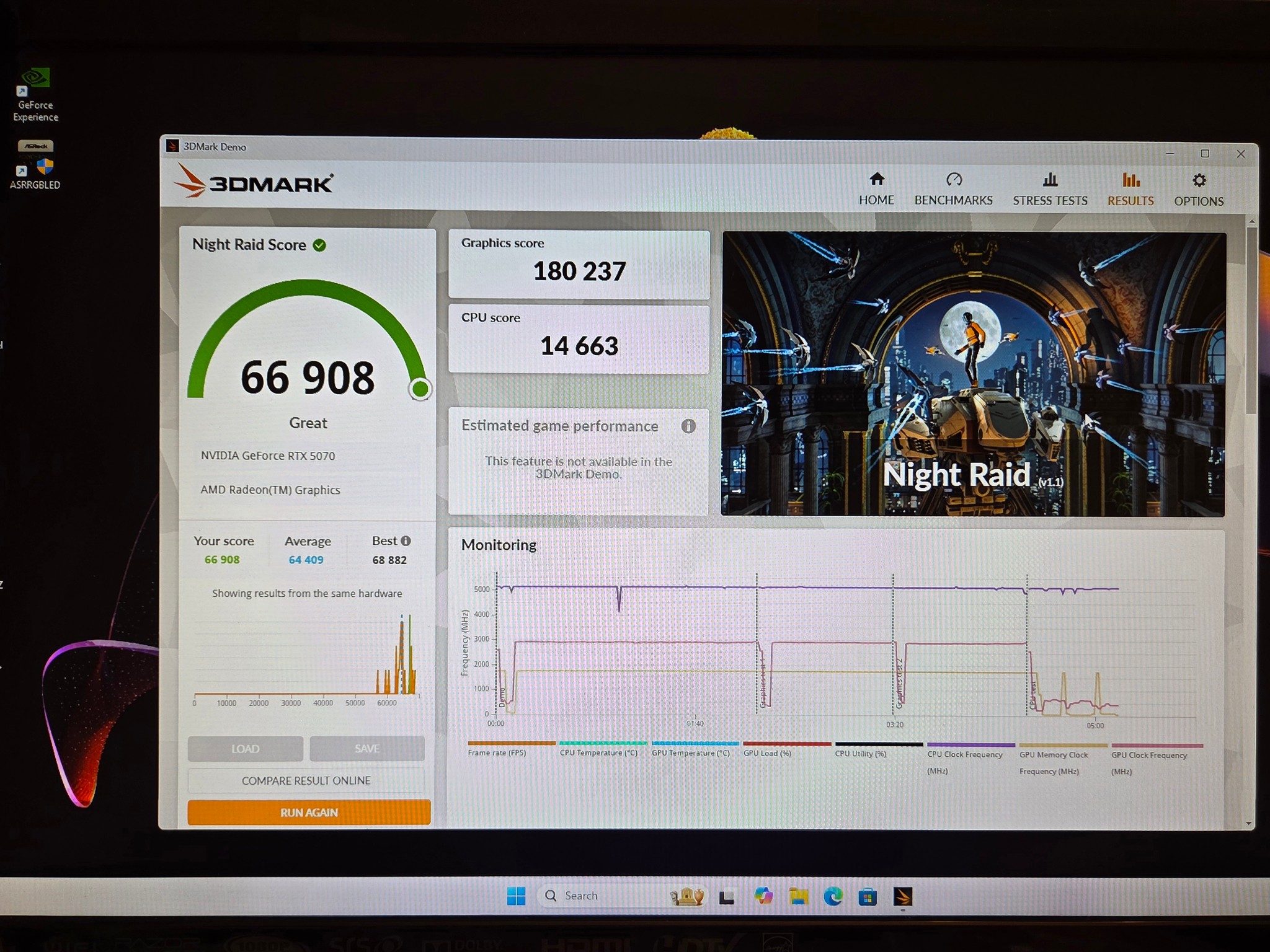
Task: Close the 3DMark Demo window
Action: coord(1241,154)
